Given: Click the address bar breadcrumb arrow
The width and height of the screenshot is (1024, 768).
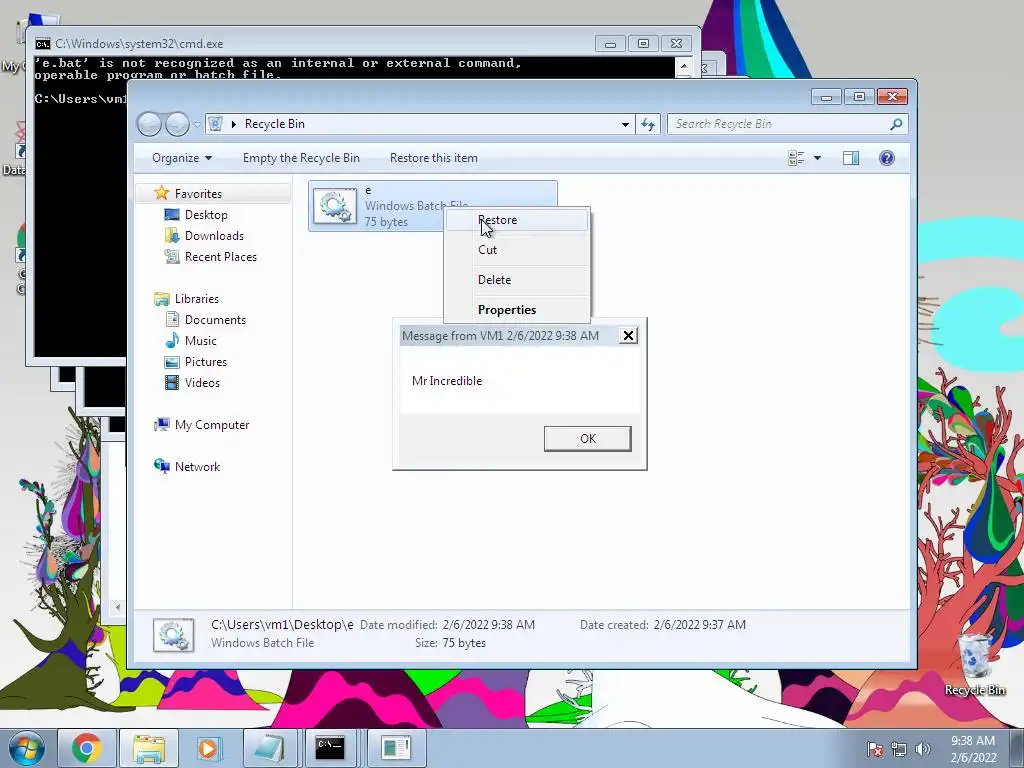Looking at the screenshot, I should [x=234, y=124].
